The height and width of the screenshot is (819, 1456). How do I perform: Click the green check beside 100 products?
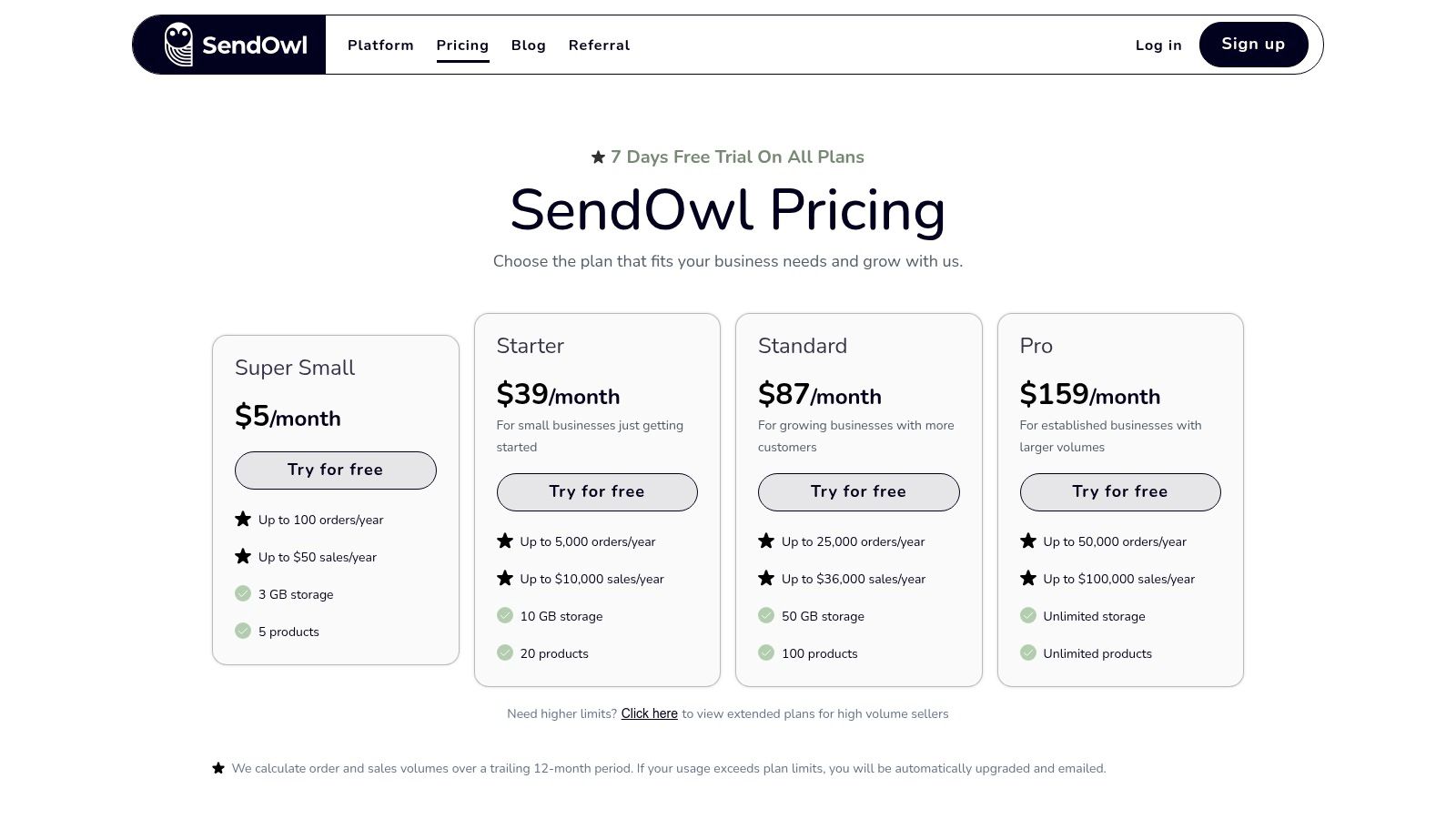click(765, 652)
